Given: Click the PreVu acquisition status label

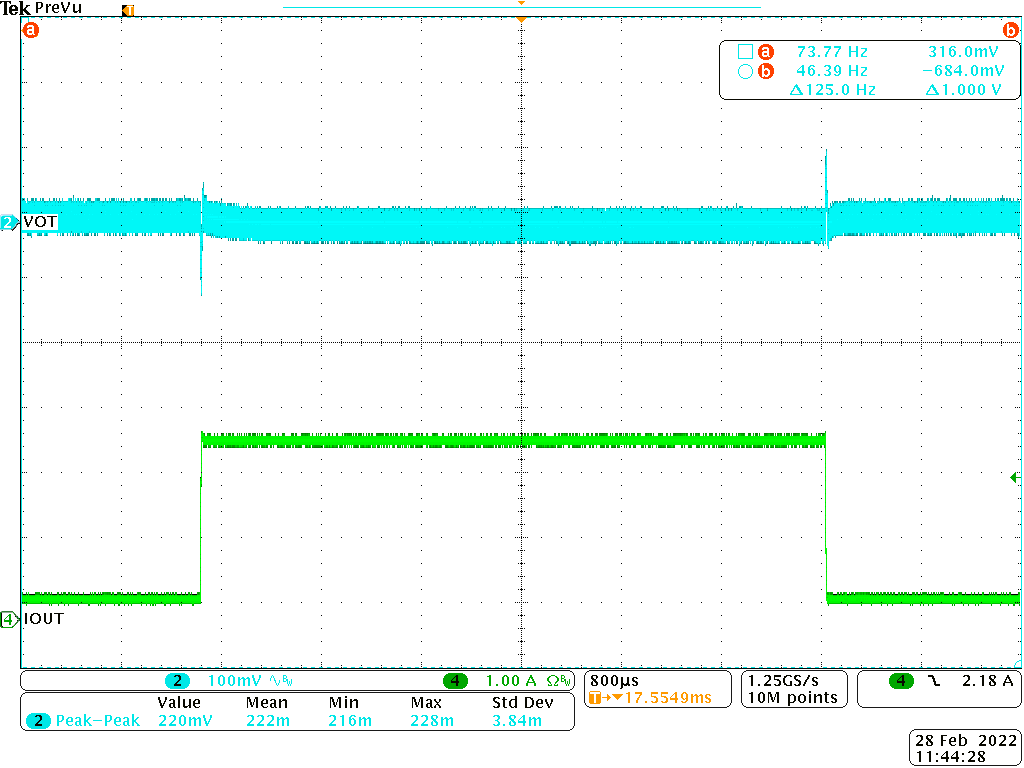Looking at the screenshot, I should tap(59, 8).
